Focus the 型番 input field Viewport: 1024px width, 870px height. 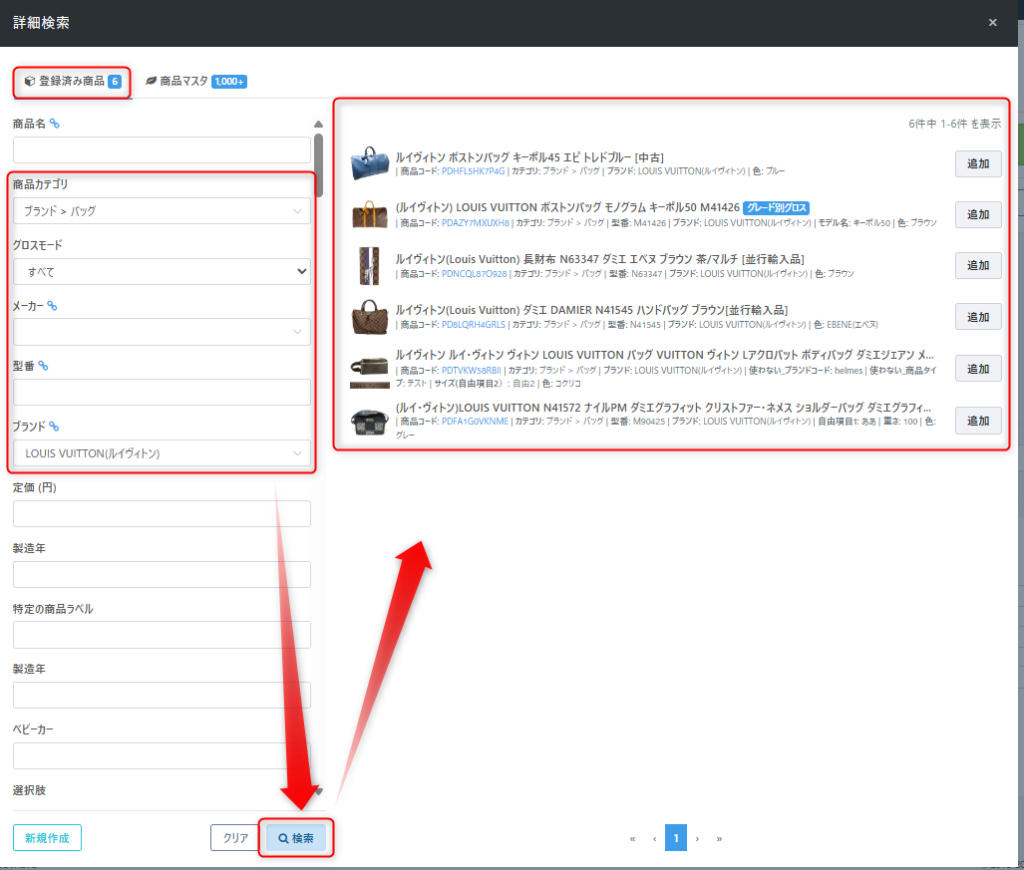(162, 392)
